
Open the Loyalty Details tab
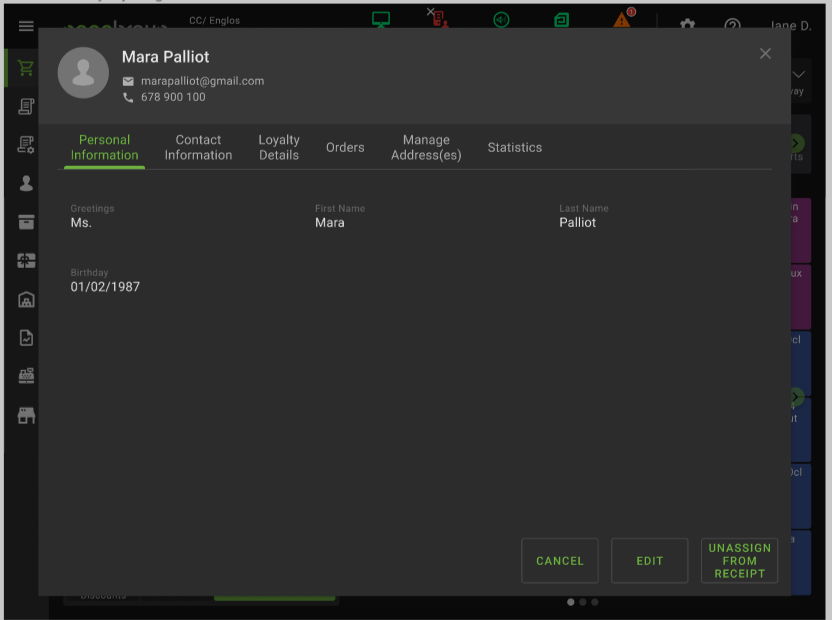279,148
